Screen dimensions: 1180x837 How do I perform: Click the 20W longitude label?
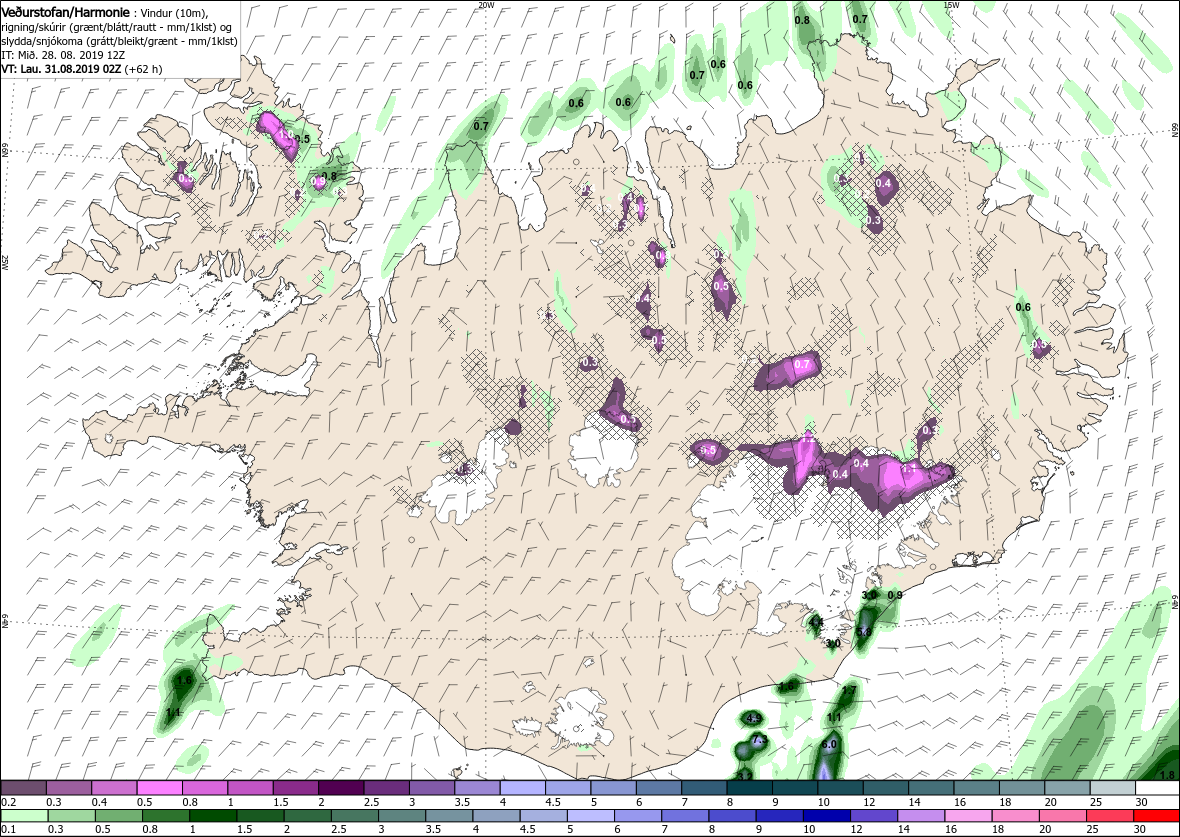pyautogui.click(x=487, y=5)
